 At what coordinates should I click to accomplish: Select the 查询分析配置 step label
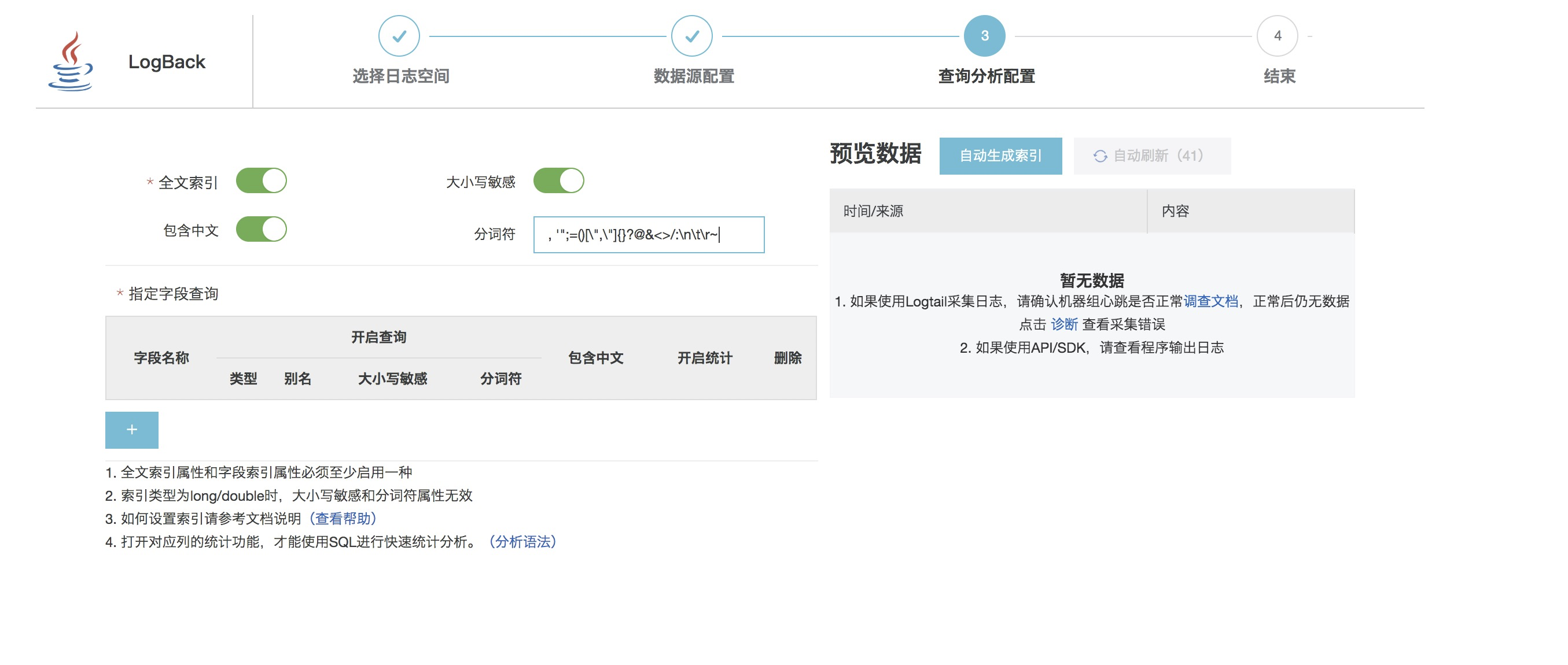(986, 76)
